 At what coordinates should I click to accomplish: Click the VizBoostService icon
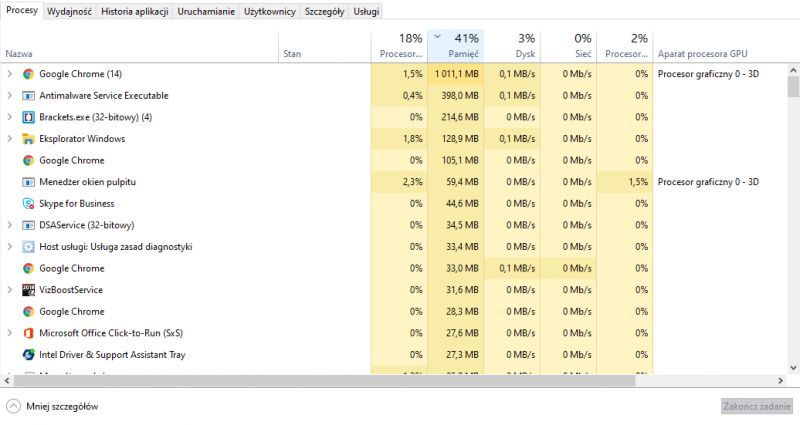tap(29, 290)
